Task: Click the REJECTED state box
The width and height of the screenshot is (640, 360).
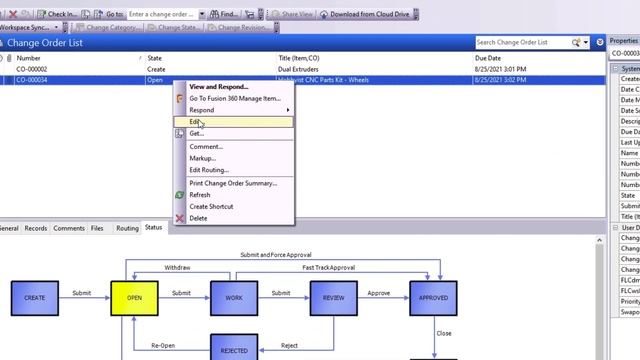Action: (234, 347)
